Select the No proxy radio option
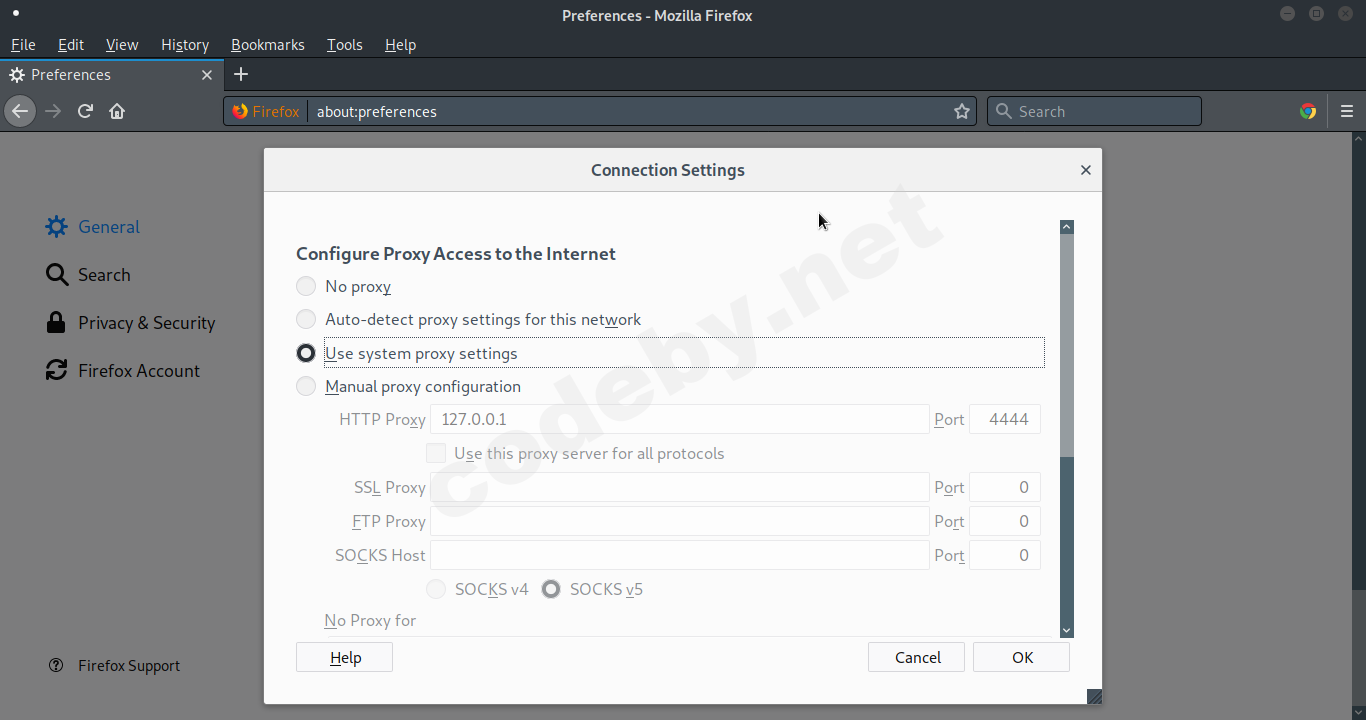Screen dimensions: 1366x720 point(306,287)
